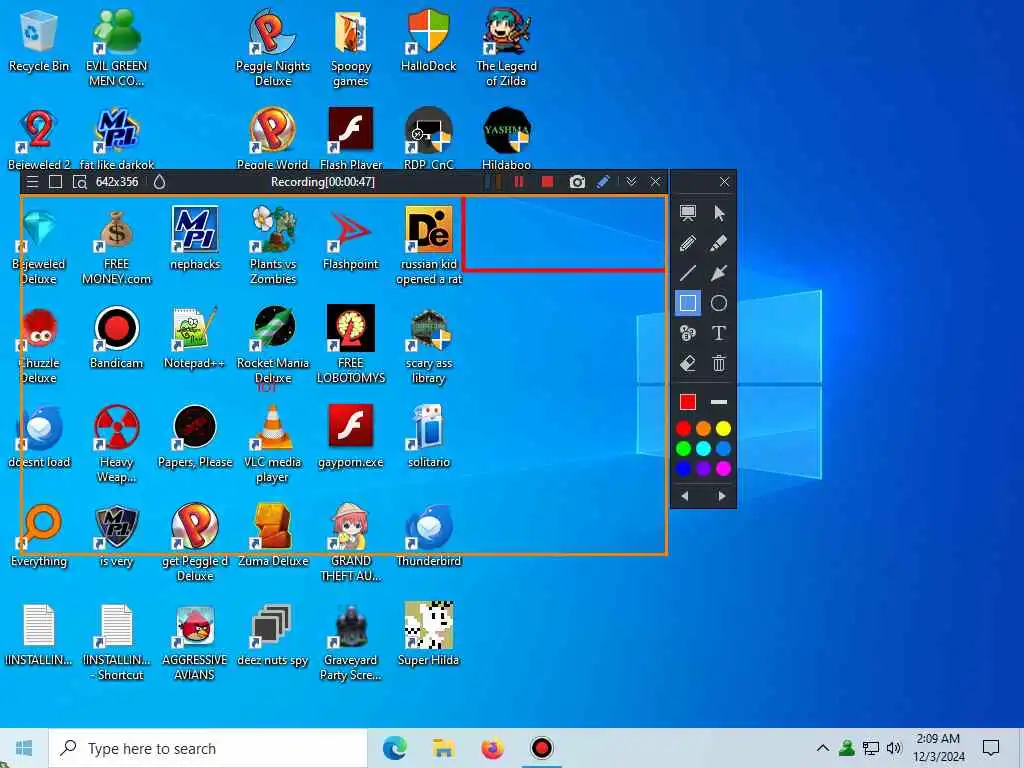
Task: Click the Windows Start button
Action: pos(24,748)
